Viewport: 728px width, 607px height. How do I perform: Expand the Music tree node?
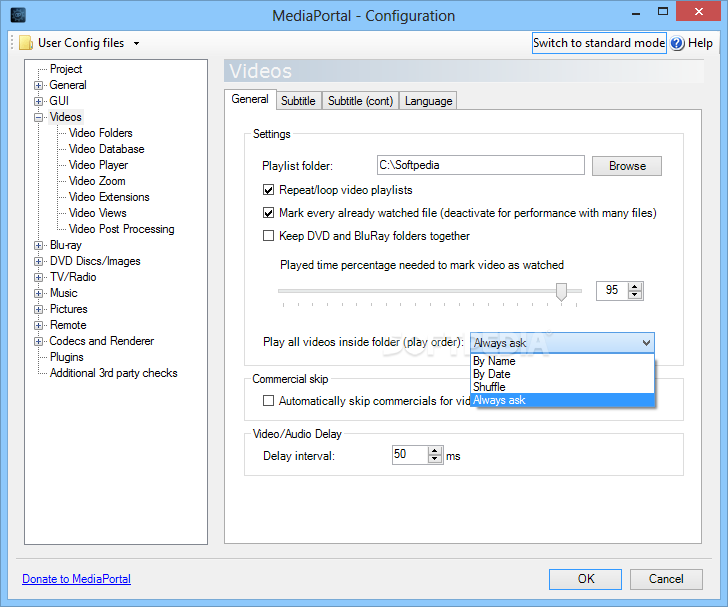point(39,294)
